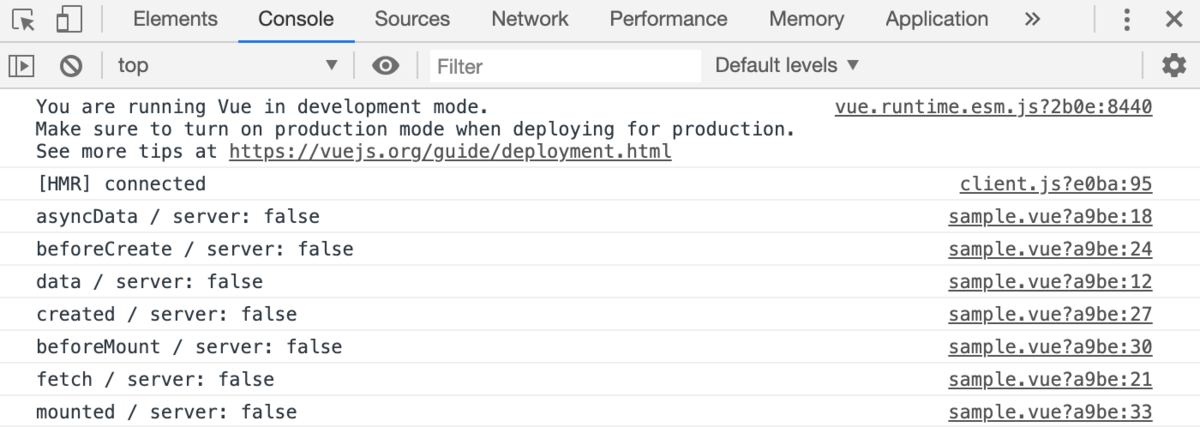Switch to the Elements tab
This screenshot has width=1200, height=427.
click(175, 20)
